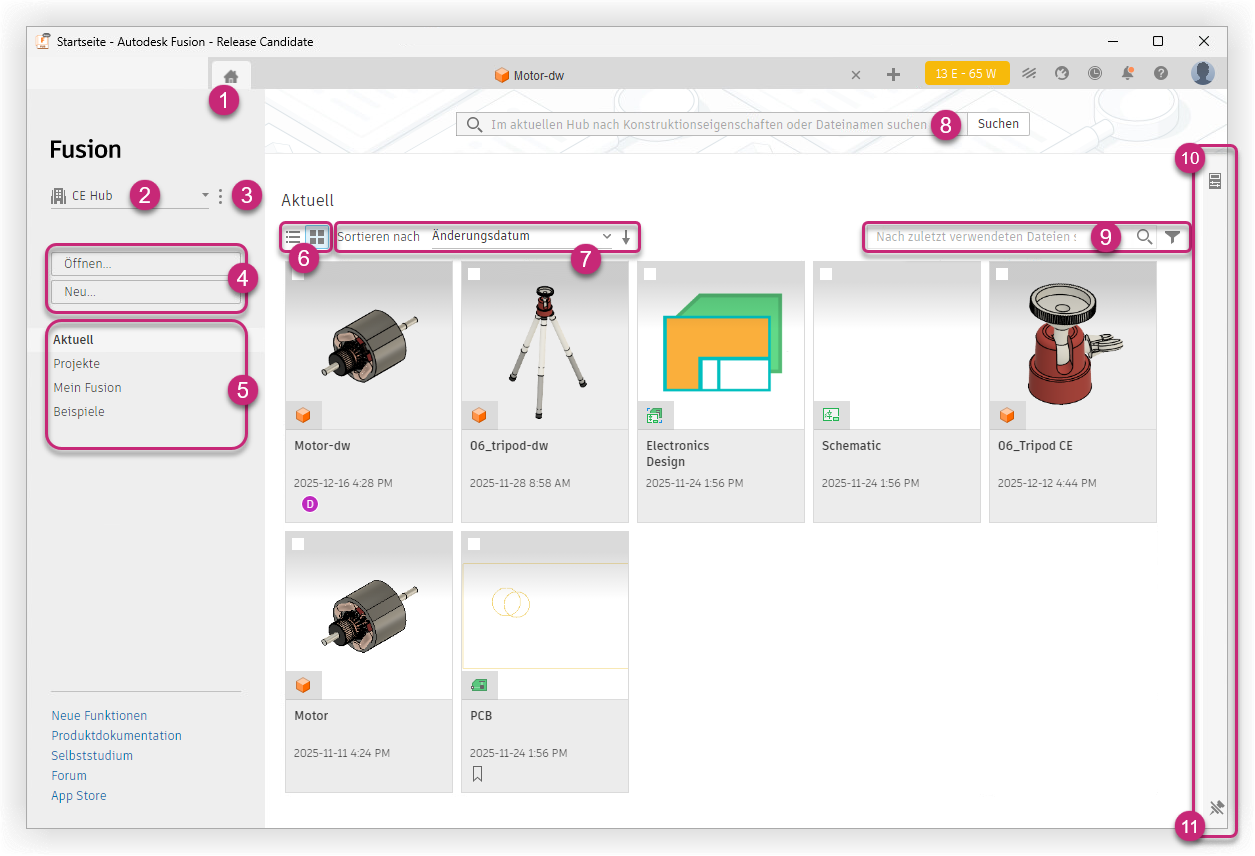This screenshot has width=1255, height=856.
Task: Open the Änderungsdatum sort dropdown
Action: coord(521,237)
